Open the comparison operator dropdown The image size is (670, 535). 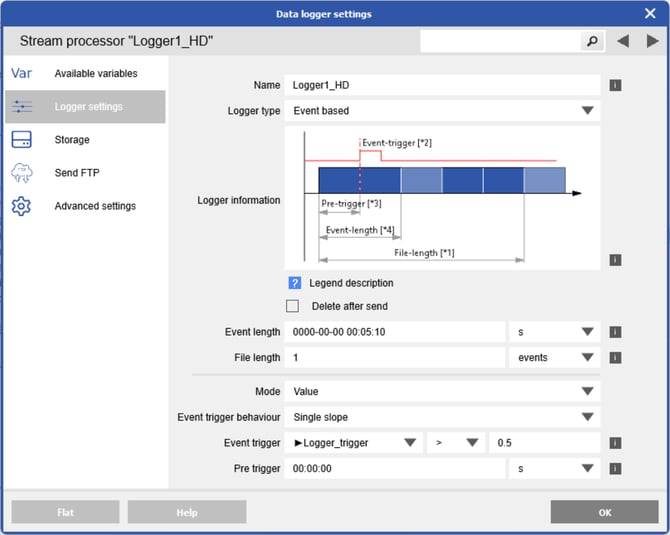click(456, 443)
